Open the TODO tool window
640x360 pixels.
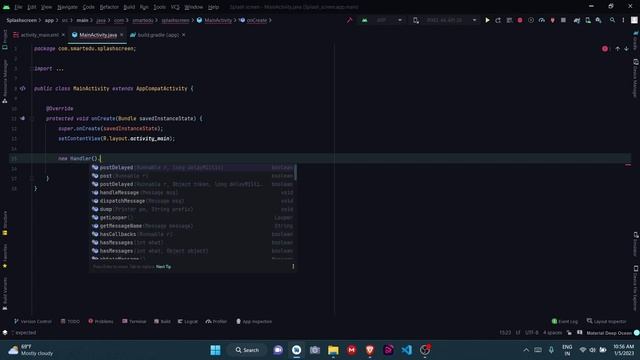coord(70,321)
